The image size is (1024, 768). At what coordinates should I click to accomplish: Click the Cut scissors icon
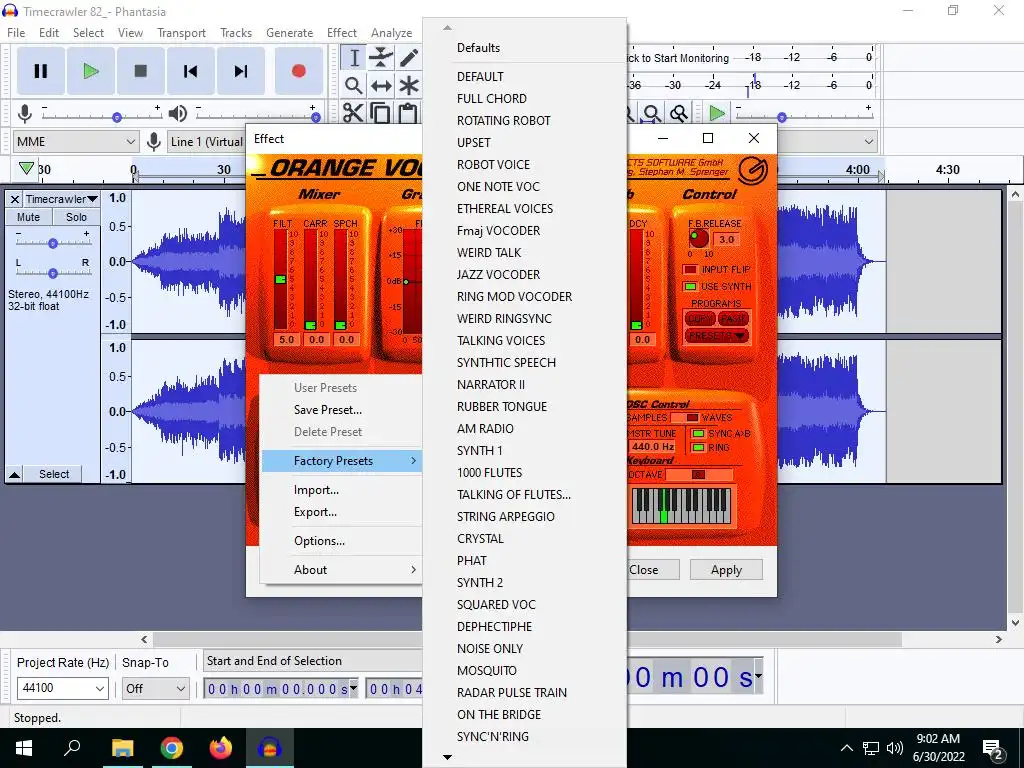353,114
